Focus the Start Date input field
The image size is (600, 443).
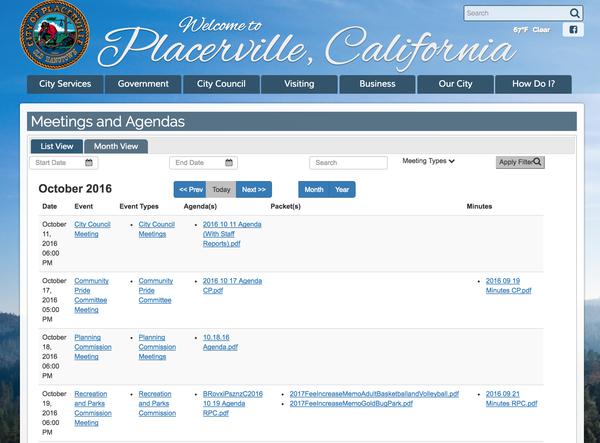(64, 163)
